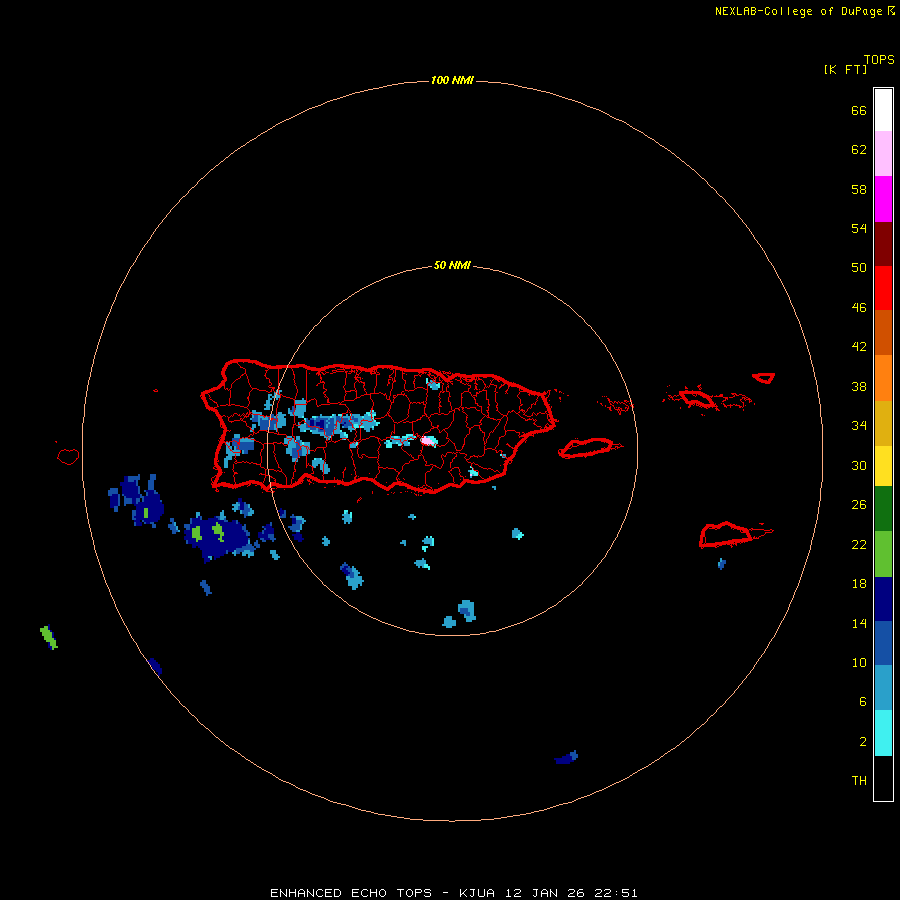The height and width of the screenshot is (900, 900).
Task: Click the legend value "42"
Action: [859, 347]
